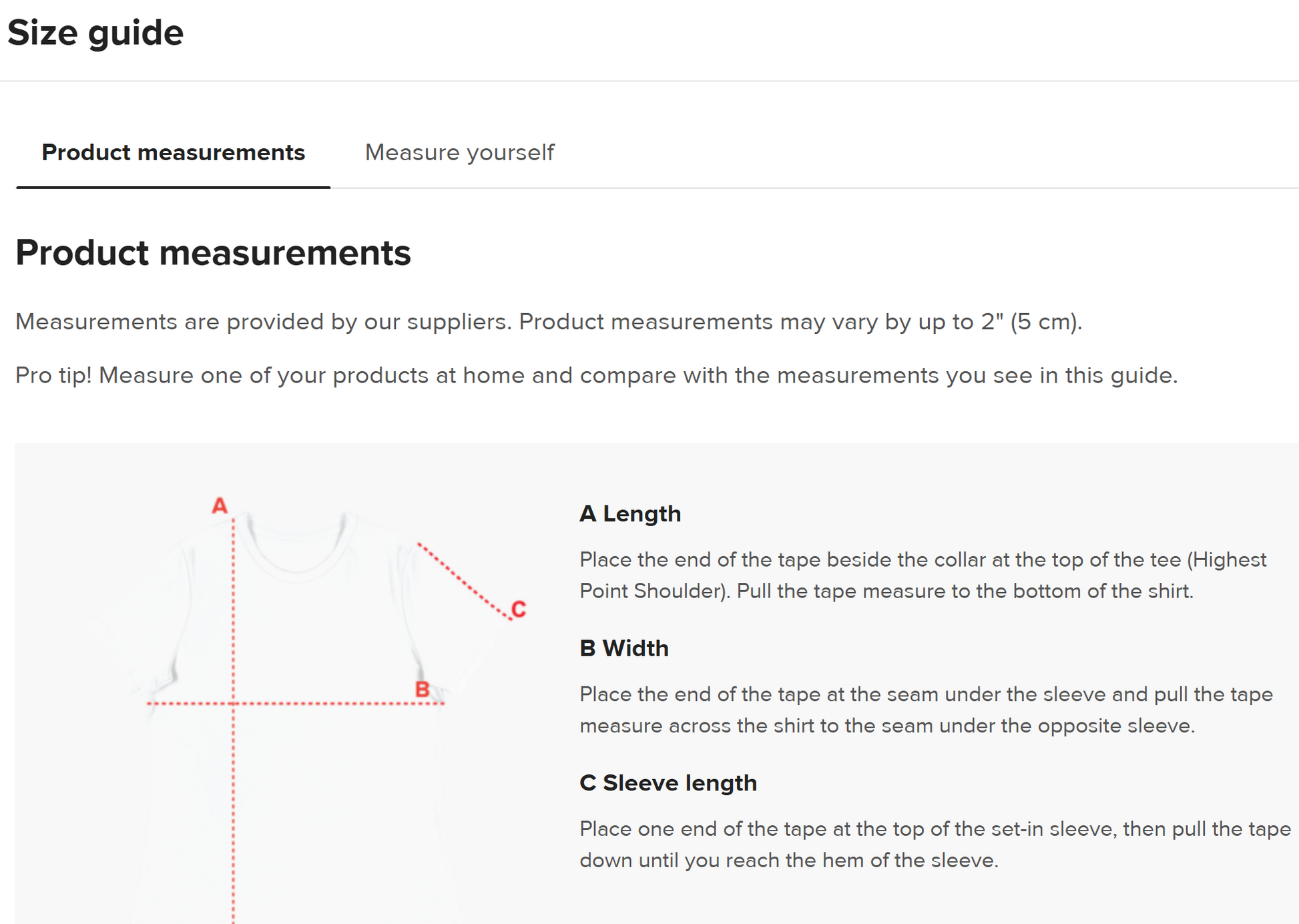The width and height of the screenshot is (1299, 924).
Task: Click the t-shirt collar in the diagram
Action: (x=297, y=554)
